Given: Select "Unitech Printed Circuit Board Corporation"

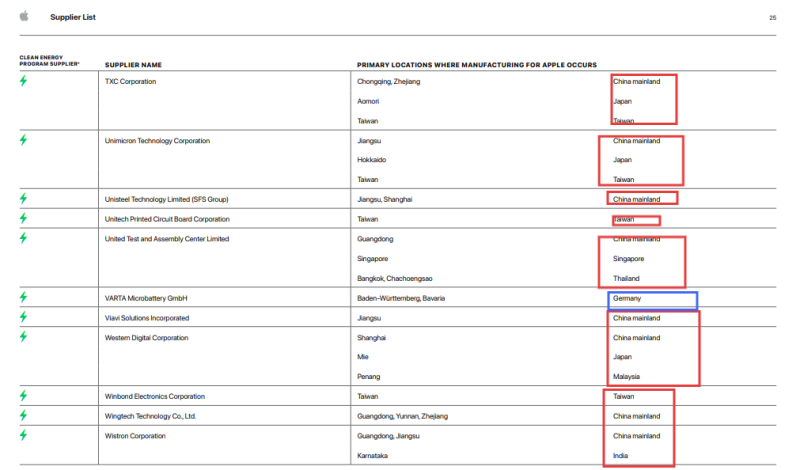Looking at the screenshot, I should (x=167, y=219).
